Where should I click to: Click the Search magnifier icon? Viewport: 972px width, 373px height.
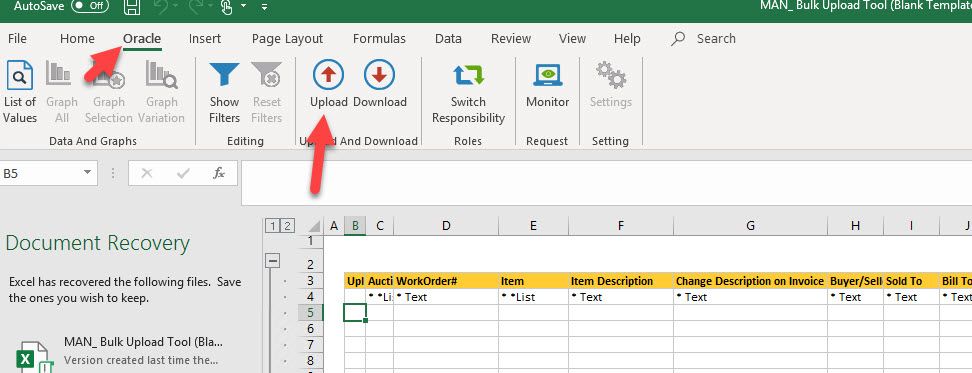coord(678,38)
